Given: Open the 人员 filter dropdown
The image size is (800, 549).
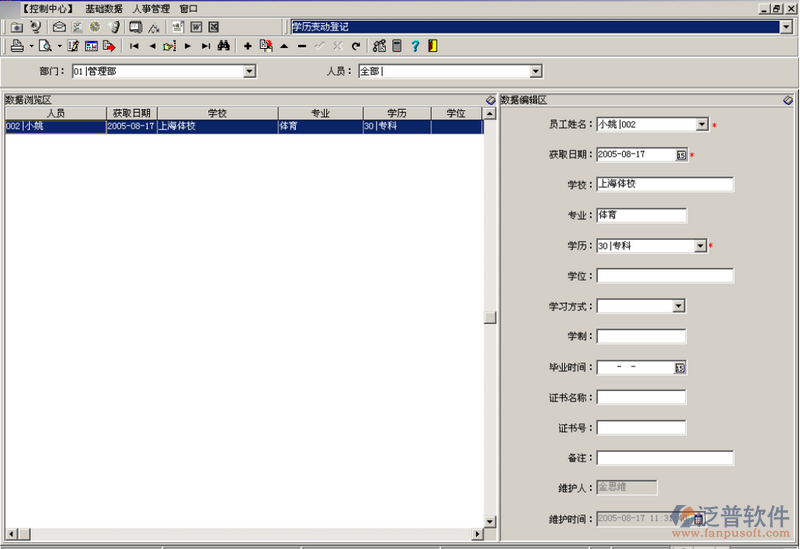Looking at the screenshot, I should 536,71.
